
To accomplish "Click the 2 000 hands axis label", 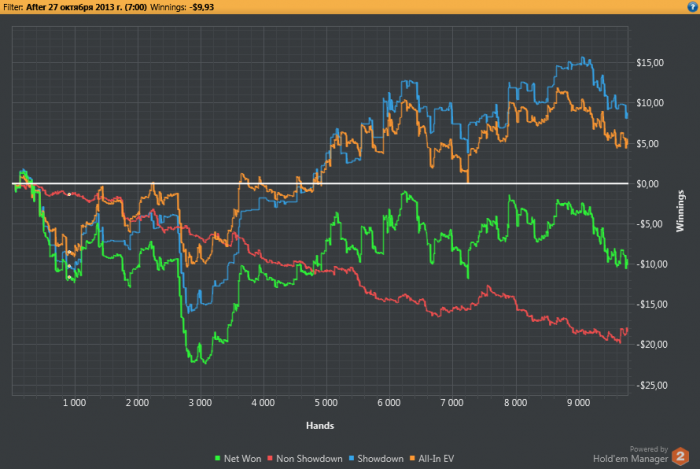I will coord(137,403).
